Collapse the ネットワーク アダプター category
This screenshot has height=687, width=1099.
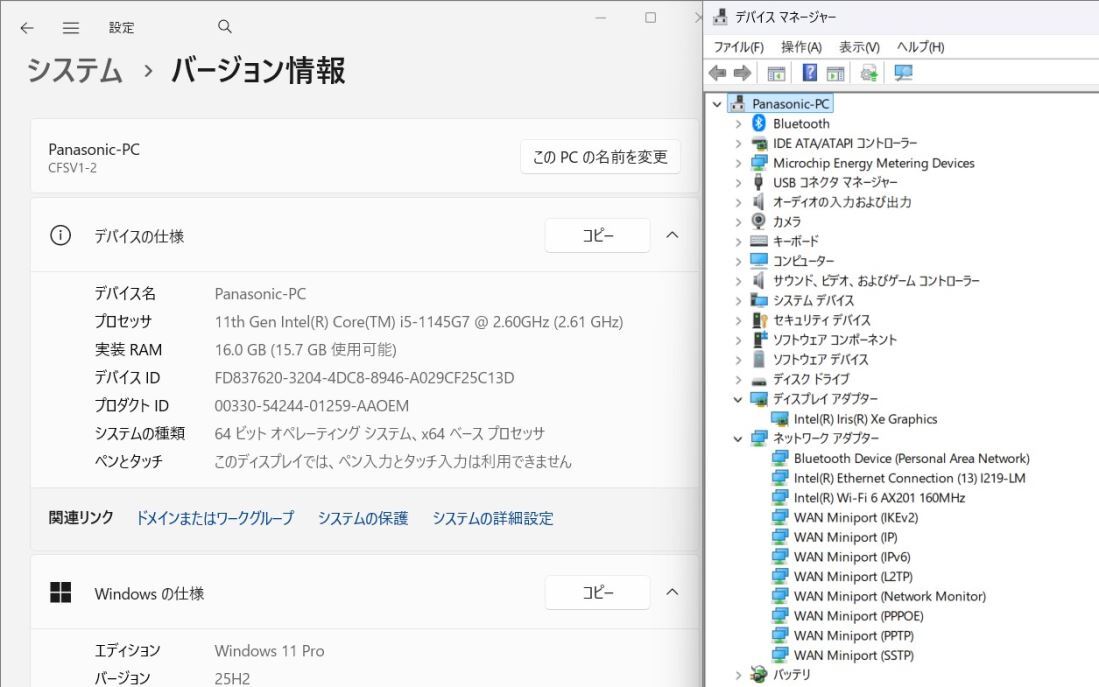[x=739, y=438]
